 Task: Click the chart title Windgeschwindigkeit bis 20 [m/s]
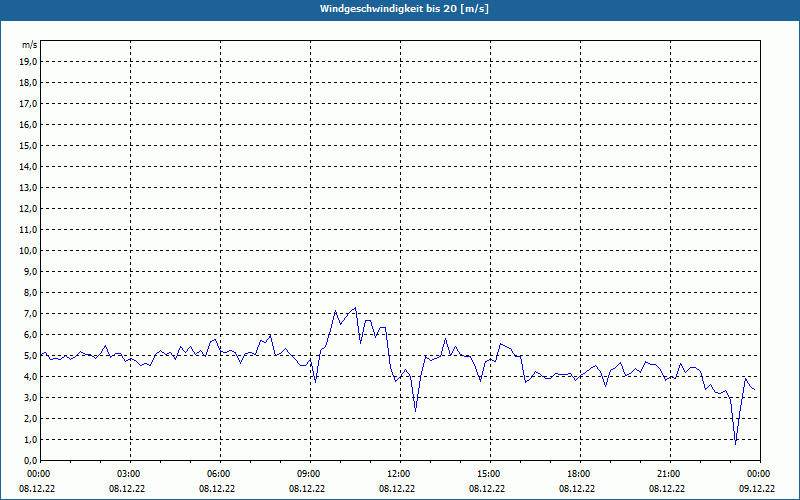(404, 9)
